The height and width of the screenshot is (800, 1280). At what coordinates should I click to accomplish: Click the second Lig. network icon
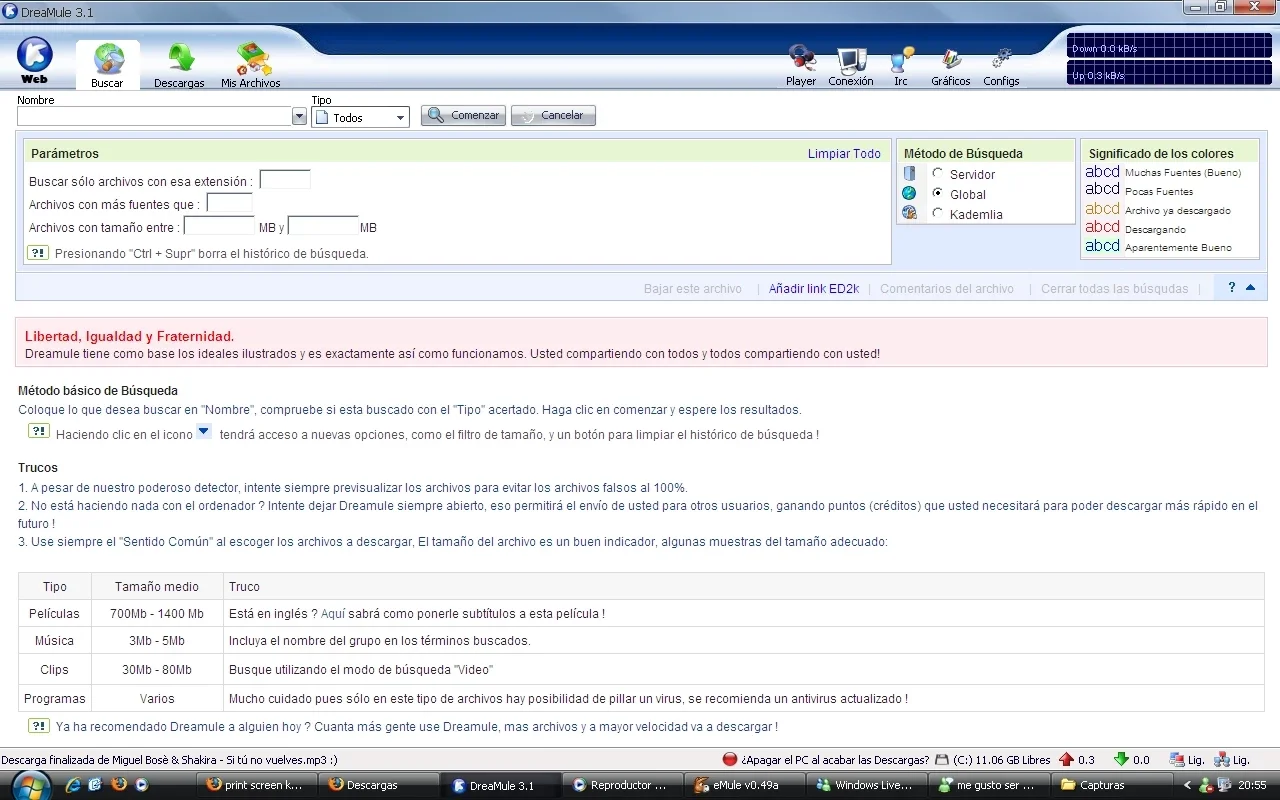[1222, 759]
